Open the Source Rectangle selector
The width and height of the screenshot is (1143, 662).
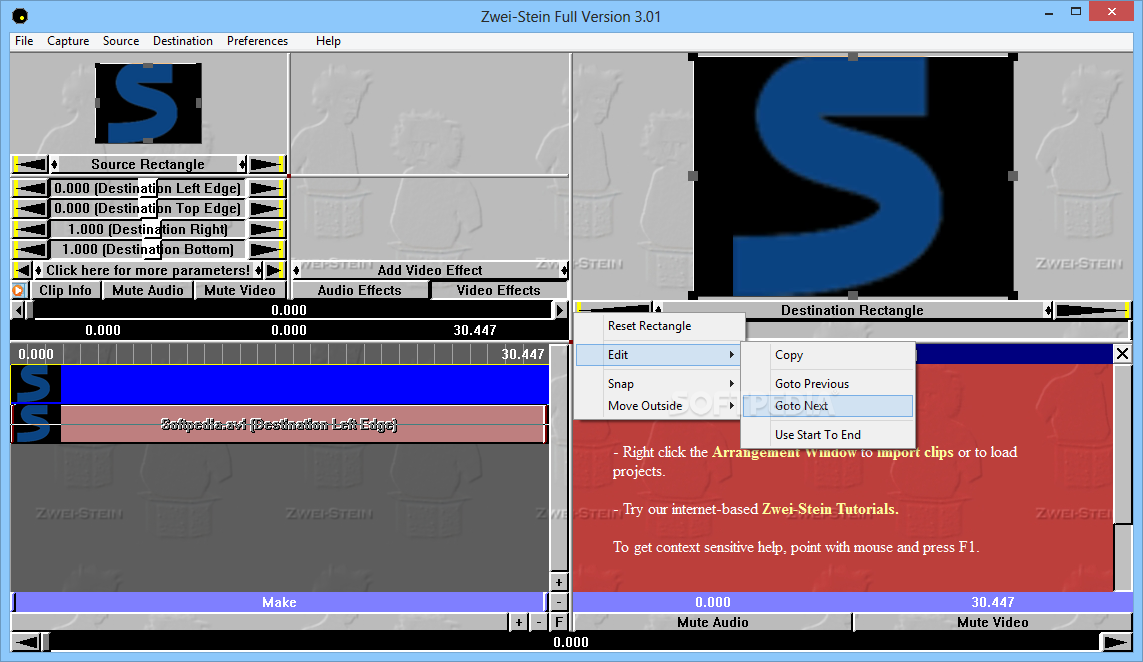148,164
